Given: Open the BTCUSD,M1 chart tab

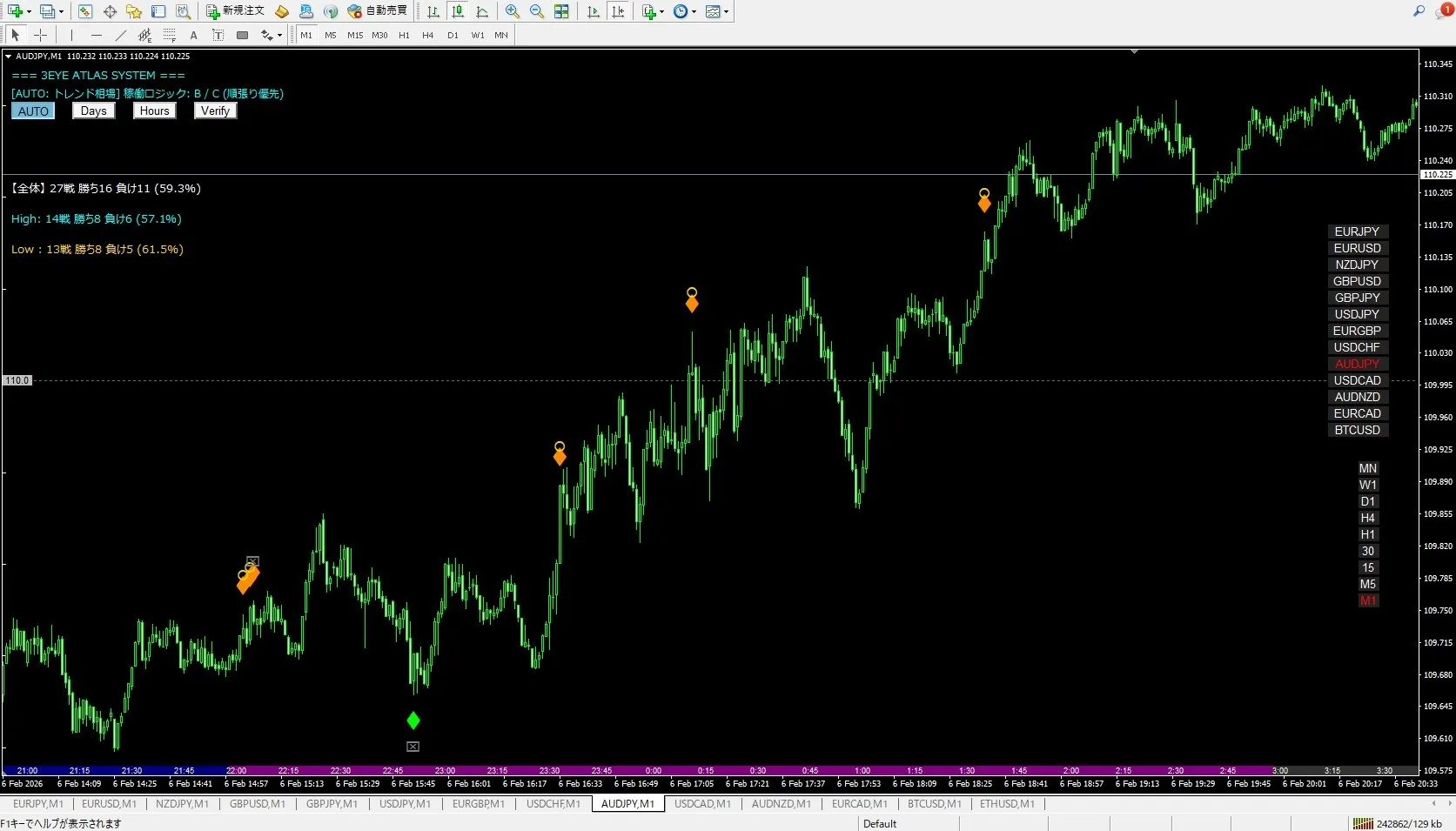Looking at the screenshot, I should coord(934,804).
